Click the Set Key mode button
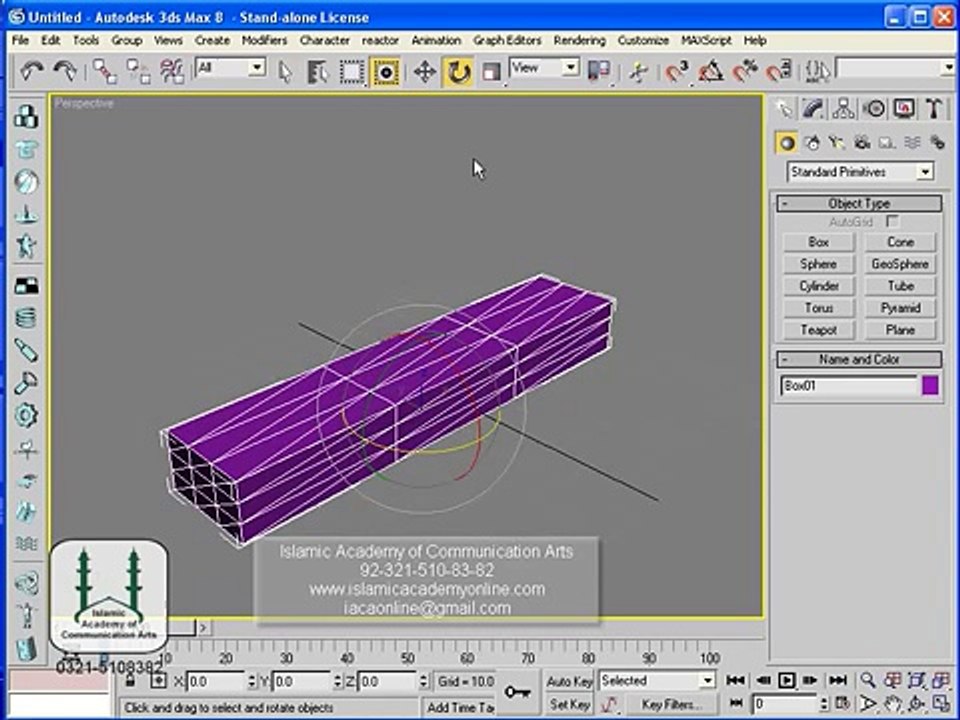Image resolution: width=960 pixels, height=720 pixels. pos(569,705)
